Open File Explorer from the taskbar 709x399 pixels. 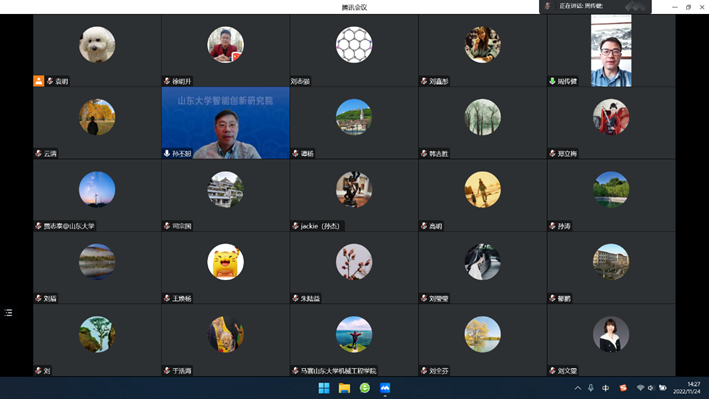tap(344, 388)
